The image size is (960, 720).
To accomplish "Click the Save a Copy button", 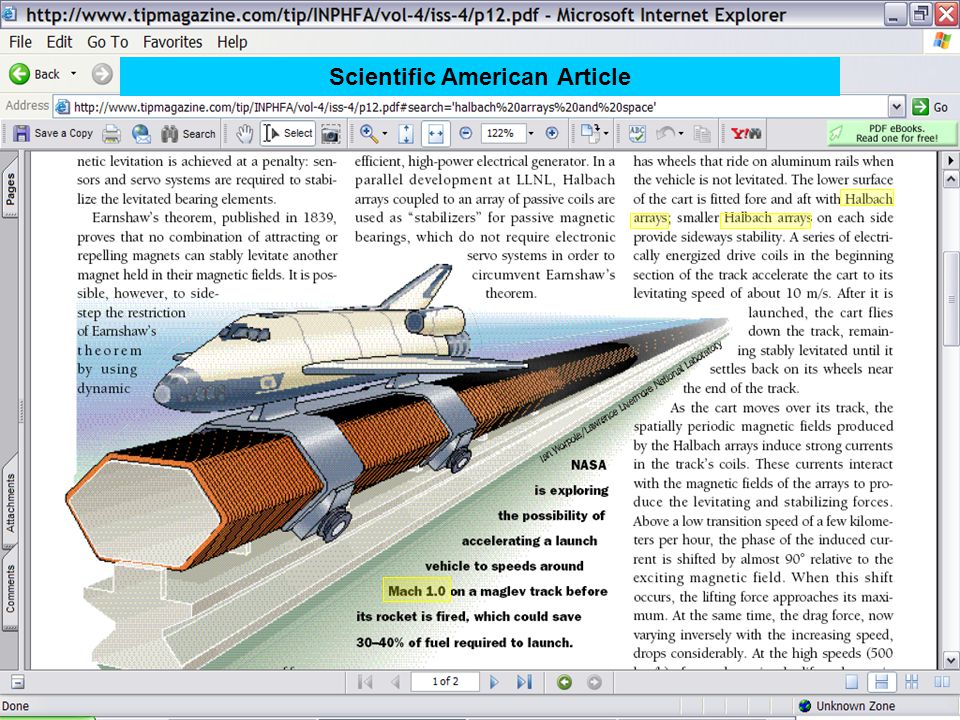I will coord(53,133).
